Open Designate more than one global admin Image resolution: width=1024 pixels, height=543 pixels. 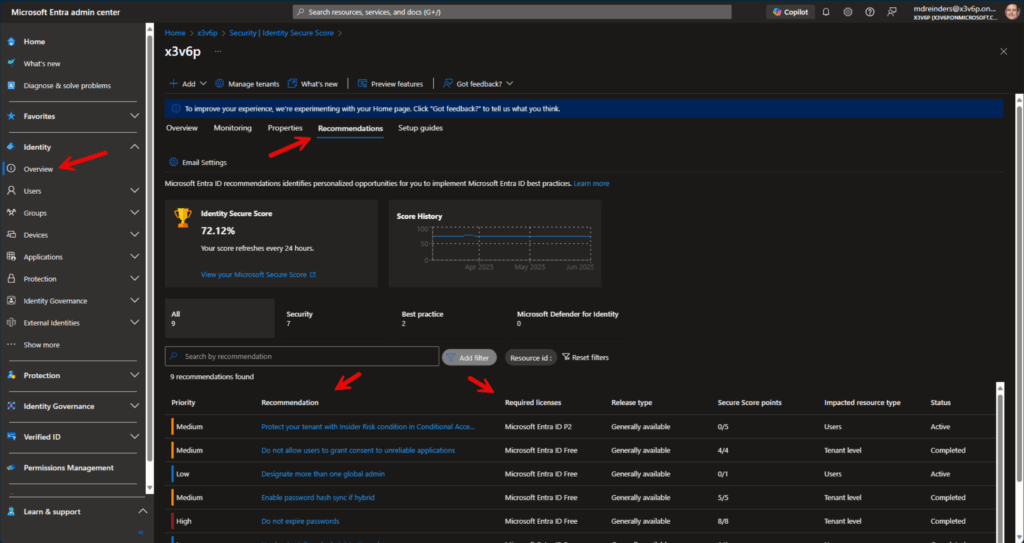[x=323, y=474]
